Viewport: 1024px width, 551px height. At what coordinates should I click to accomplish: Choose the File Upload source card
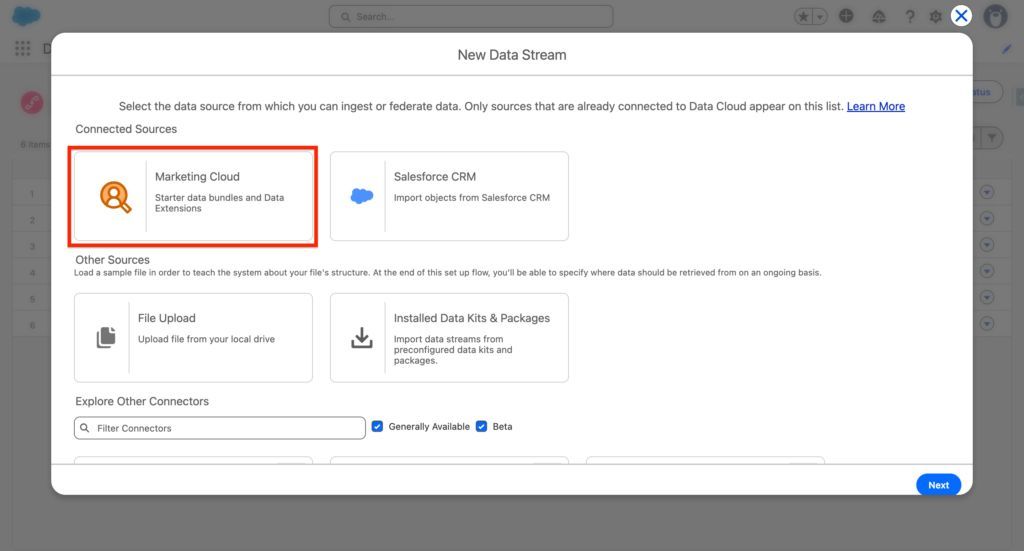tap(193, 338)
